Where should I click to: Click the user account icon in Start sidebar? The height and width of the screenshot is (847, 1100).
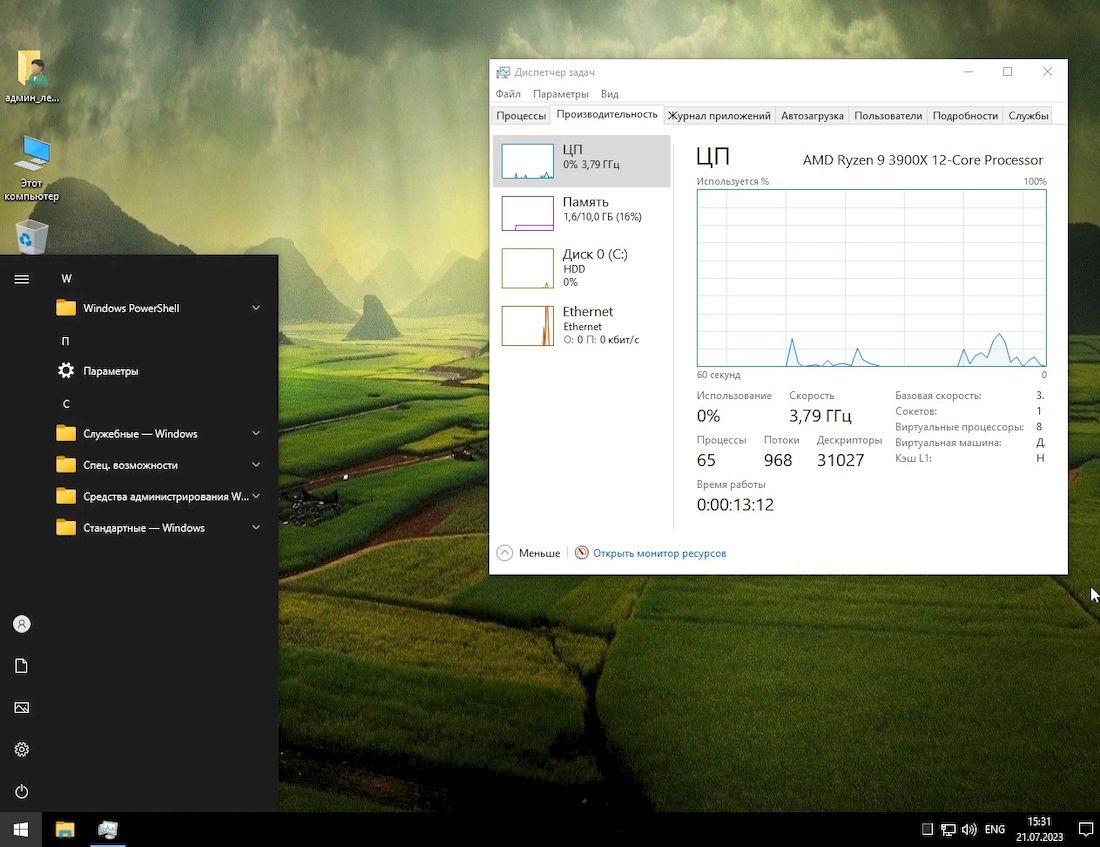22,624
